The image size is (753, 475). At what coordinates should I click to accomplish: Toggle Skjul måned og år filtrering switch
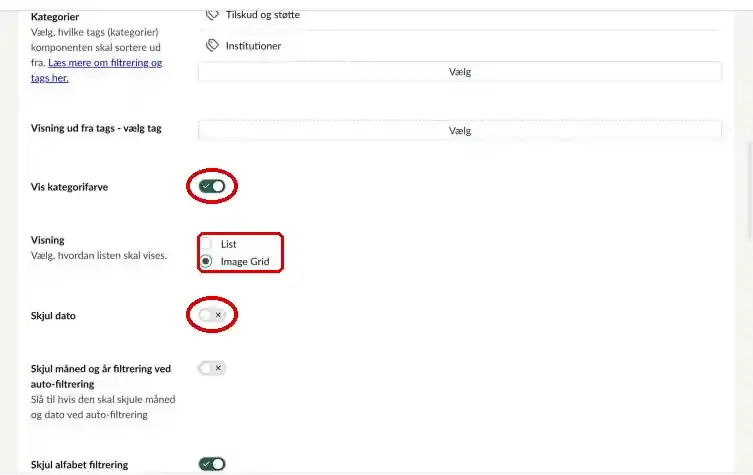tap(212, 368)
